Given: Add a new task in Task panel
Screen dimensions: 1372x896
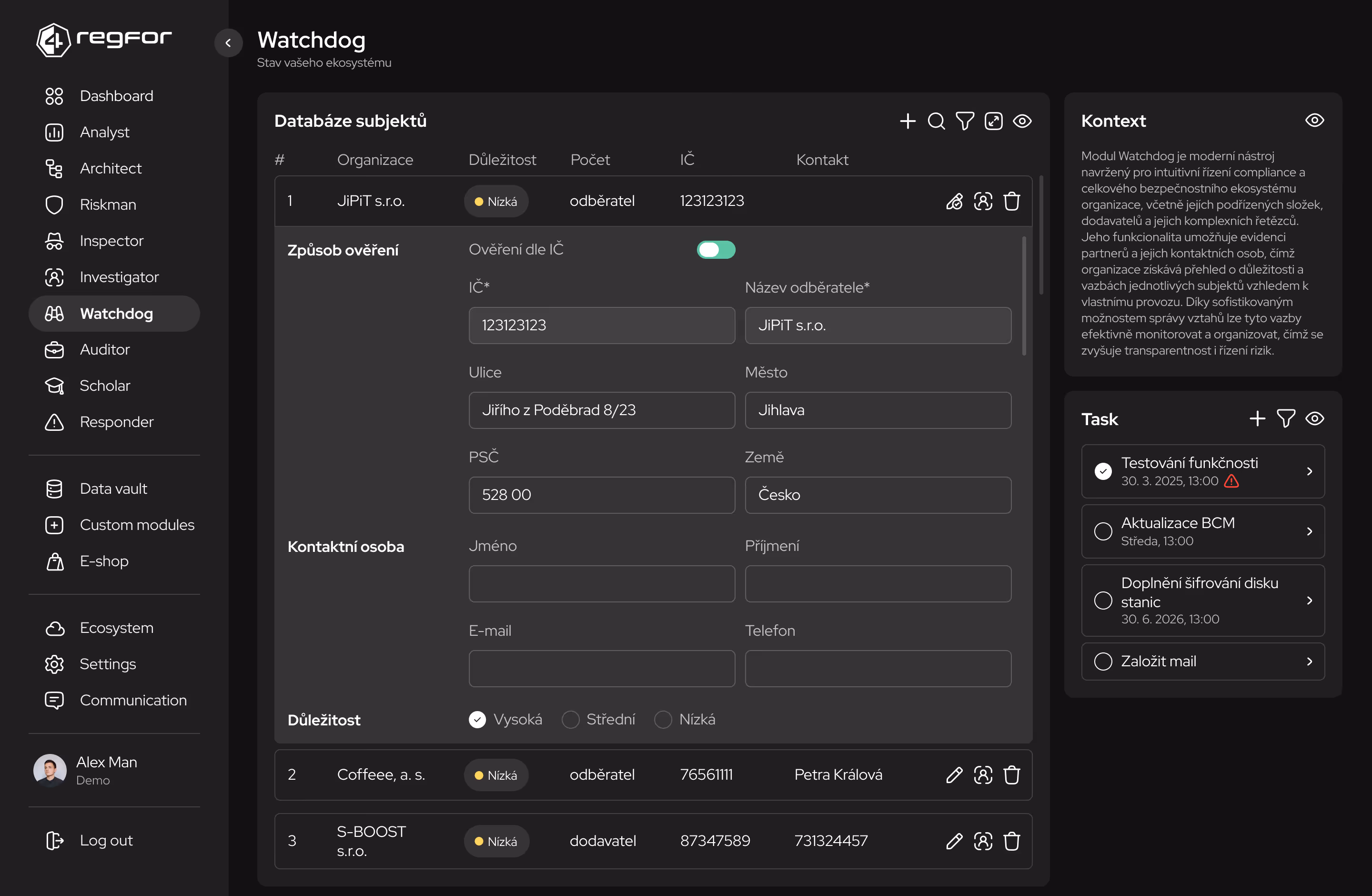Looking at the screenshot, I should pyautogui.click(x=1257, y=418).
